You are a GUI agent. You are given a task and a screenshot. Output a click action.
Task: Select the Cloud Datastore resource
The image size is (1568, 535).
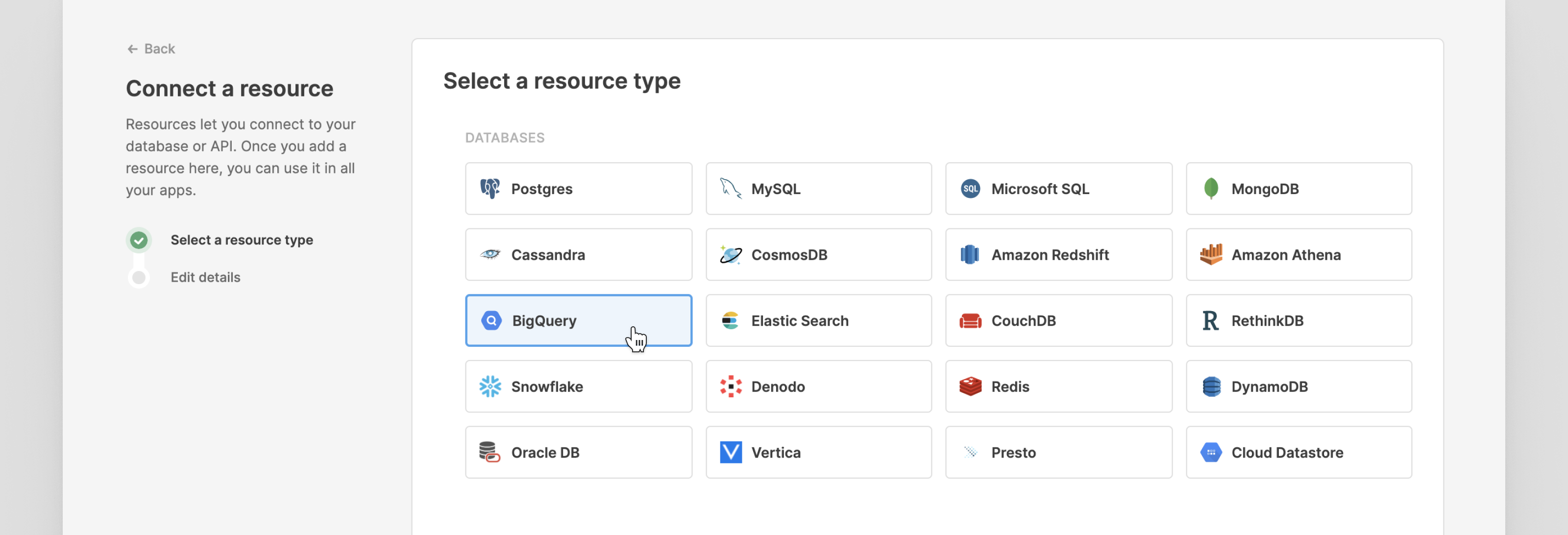click(x=1298, y=452)
